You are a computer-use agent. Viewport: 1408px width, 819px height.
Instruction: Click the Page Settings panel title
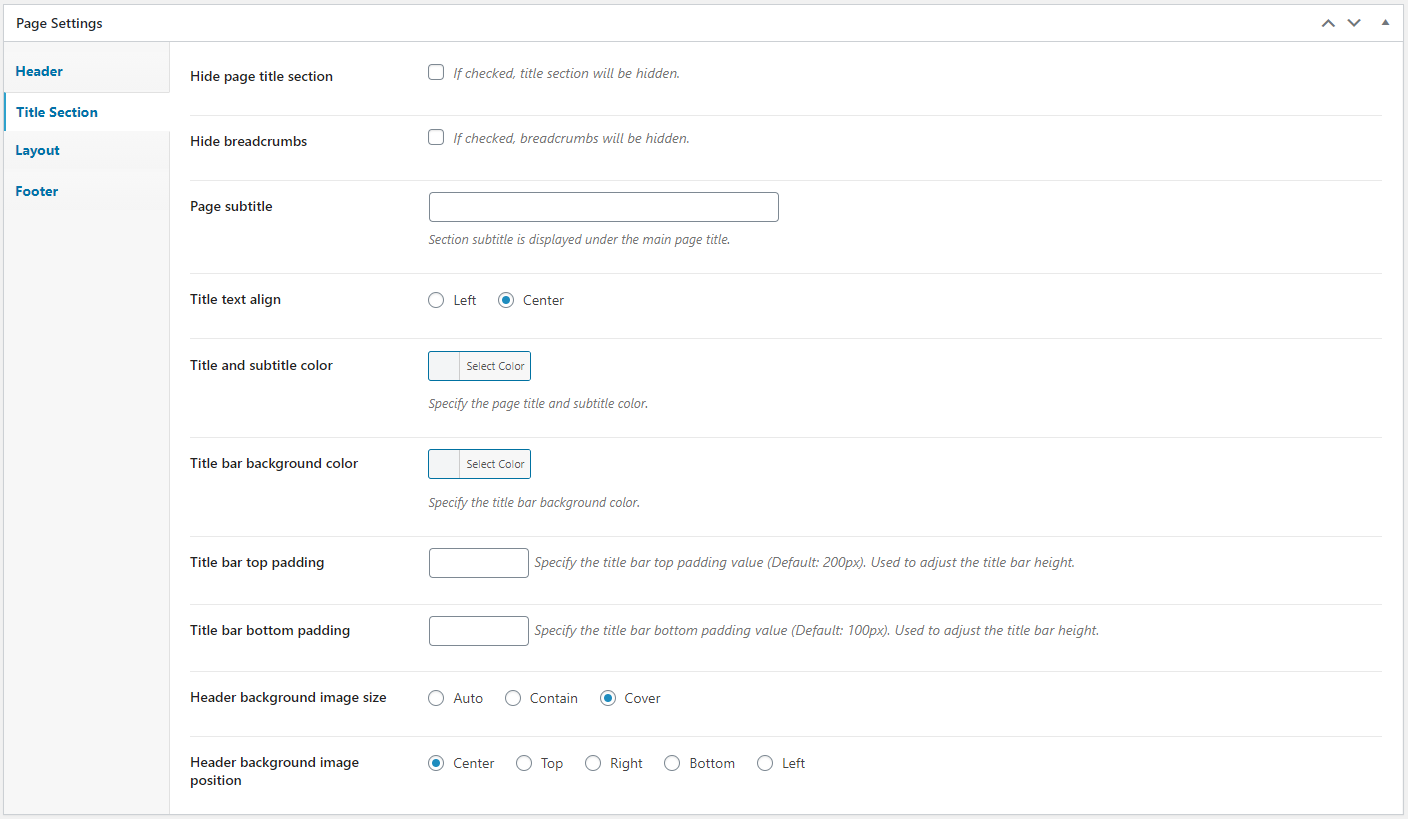coord(59,23)
